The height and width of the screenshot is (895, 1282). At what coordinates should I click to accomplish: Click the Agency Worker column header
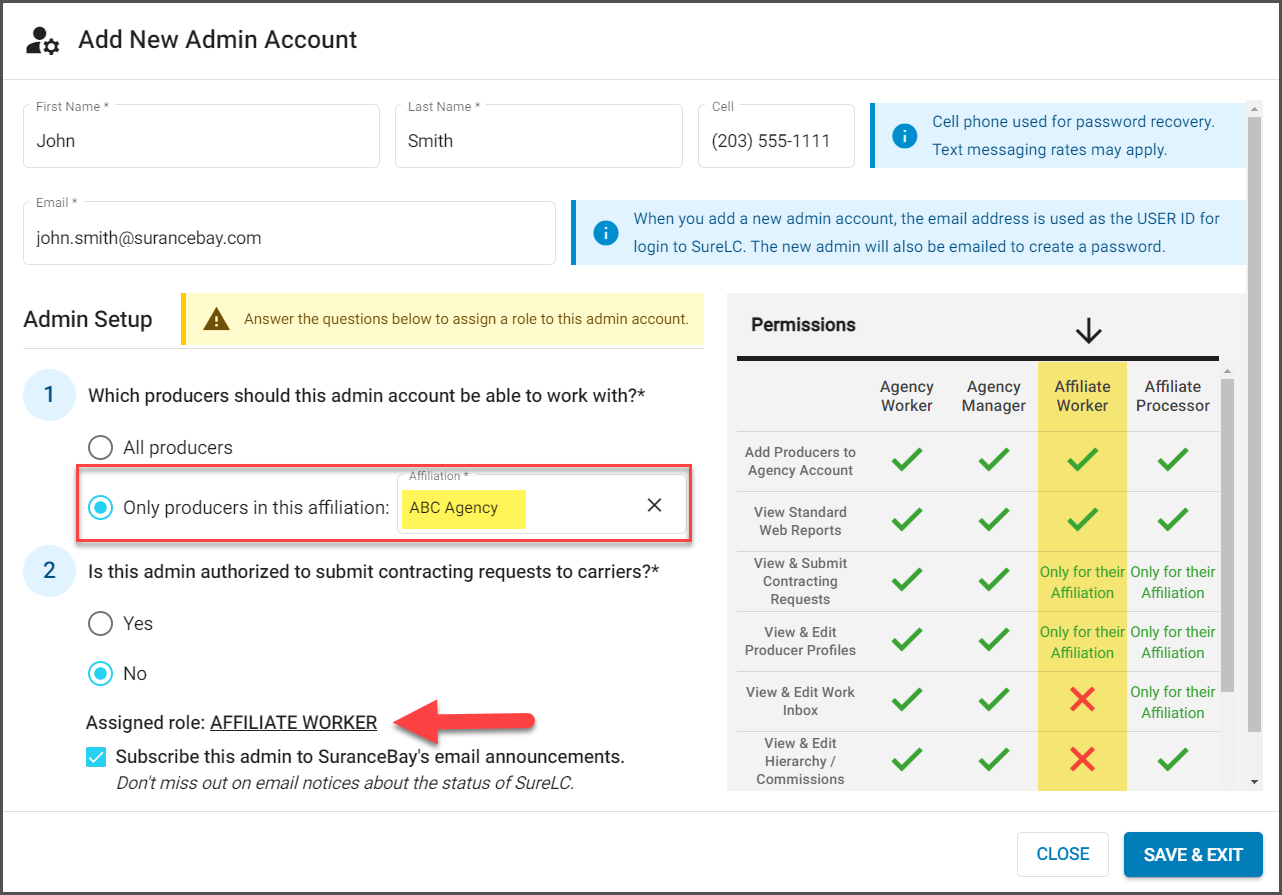point(906,396)
